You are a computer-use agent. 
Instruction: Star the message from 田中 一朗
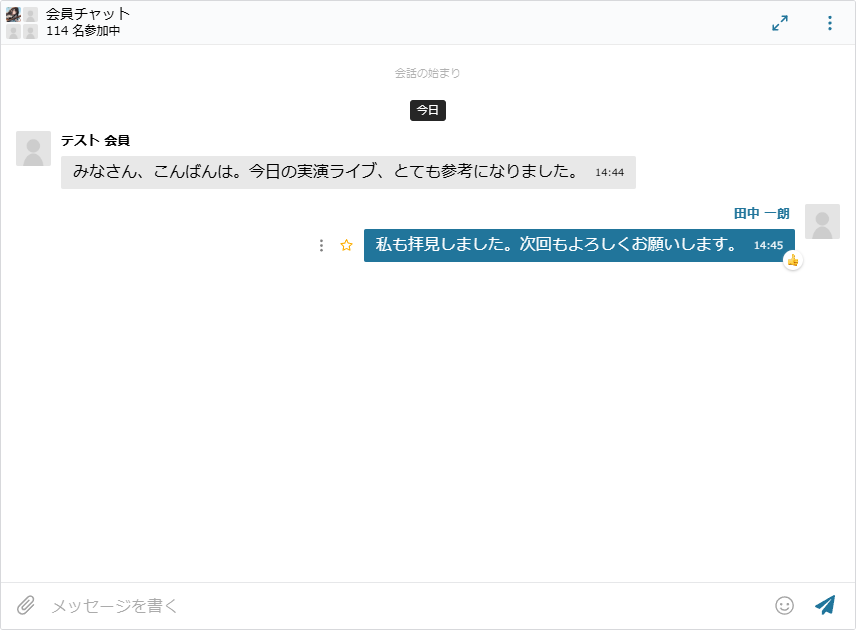346,246
